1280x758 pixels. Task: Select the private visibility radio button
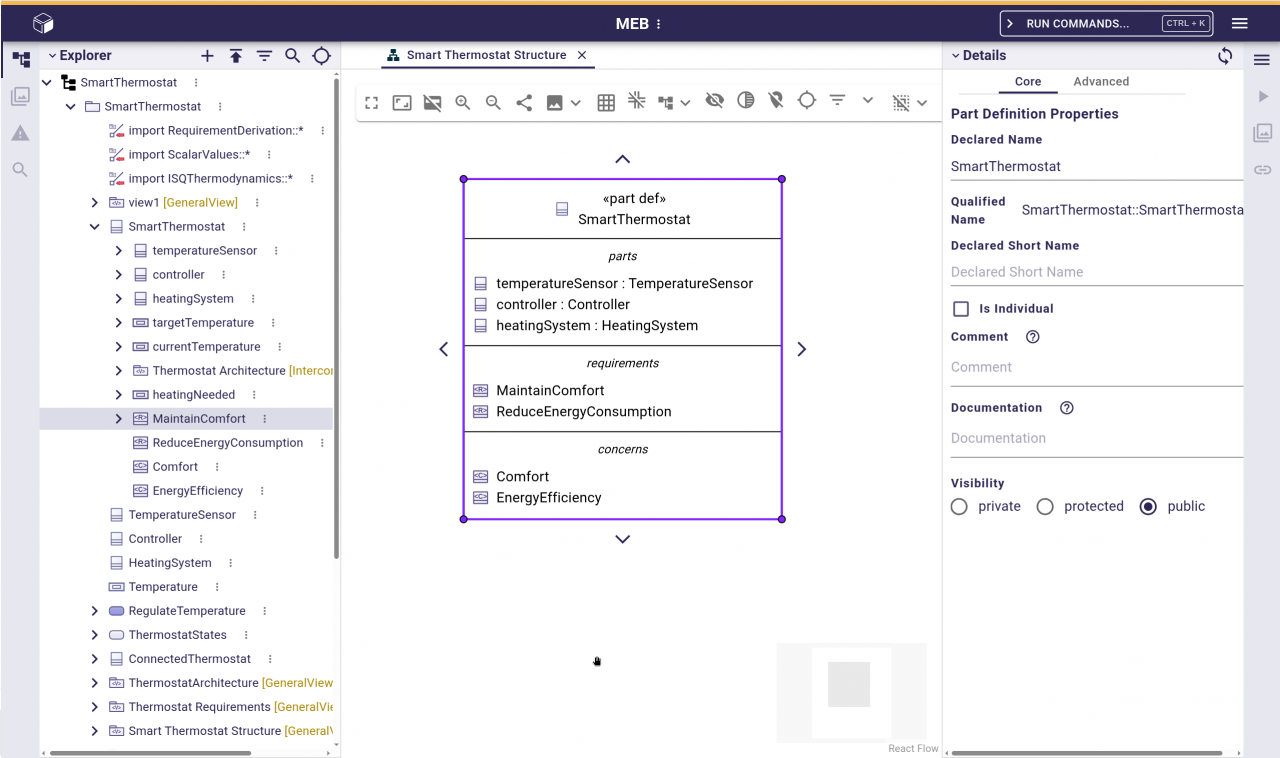coord(959,507)
